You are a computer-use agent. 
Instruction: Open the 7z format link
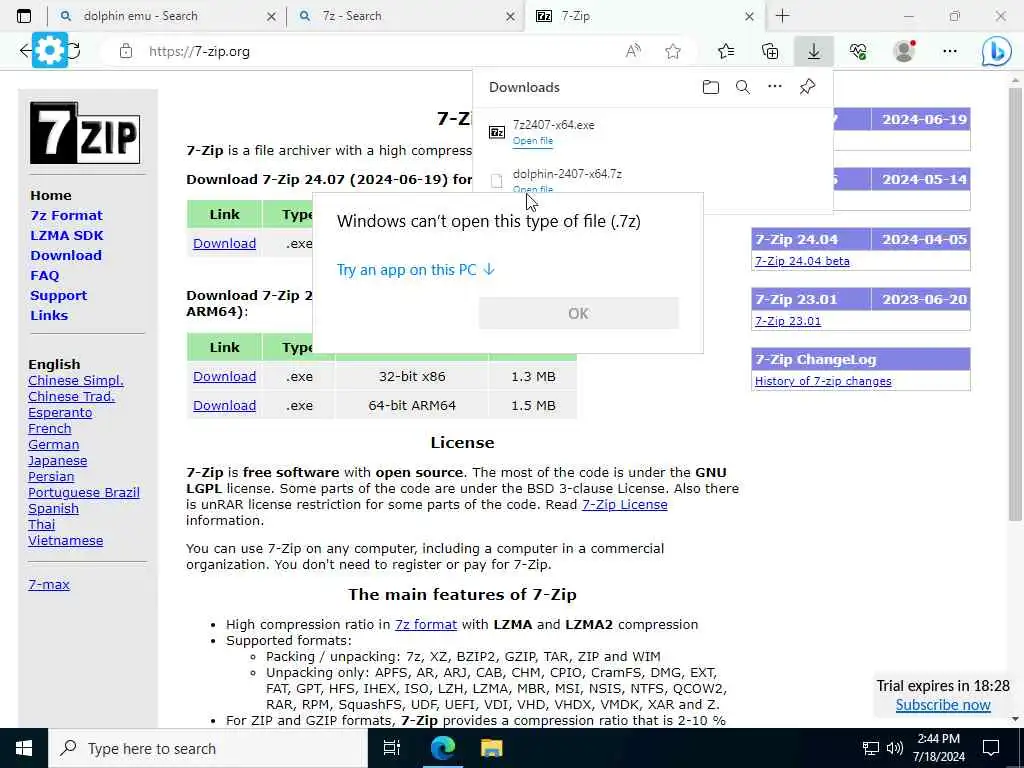[426, 624]
